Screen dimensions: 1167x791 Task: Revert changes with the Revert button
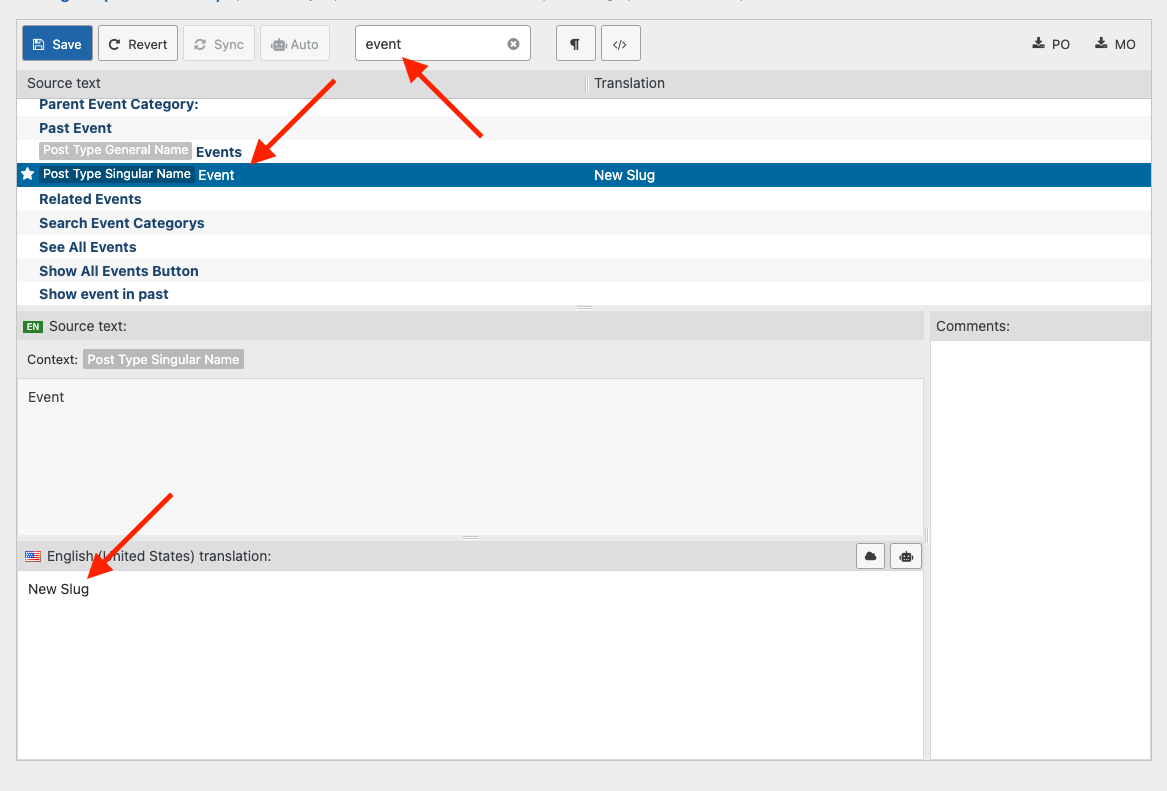point(138,44)
